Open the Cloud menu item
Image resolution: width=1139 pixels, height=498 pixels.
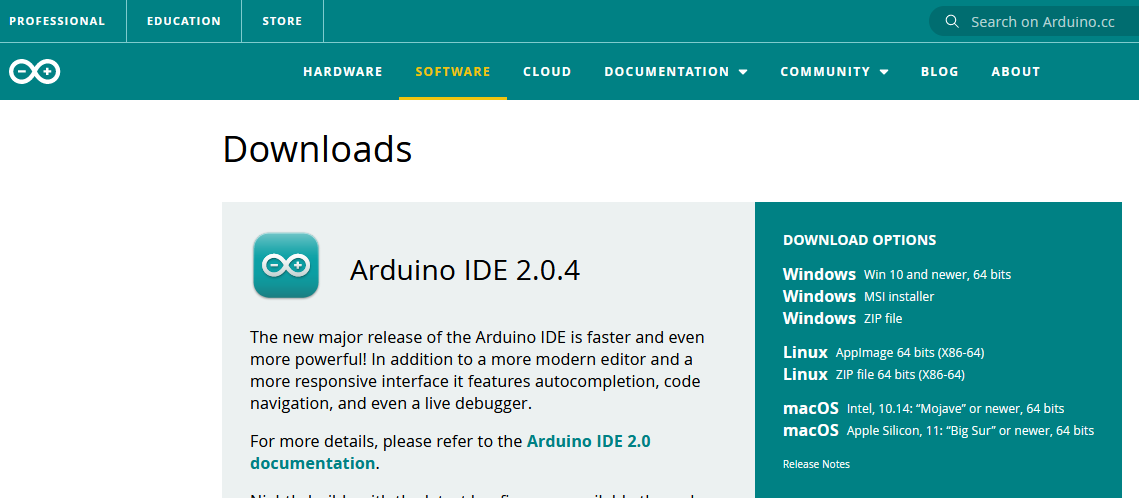(x=547, y=72)
